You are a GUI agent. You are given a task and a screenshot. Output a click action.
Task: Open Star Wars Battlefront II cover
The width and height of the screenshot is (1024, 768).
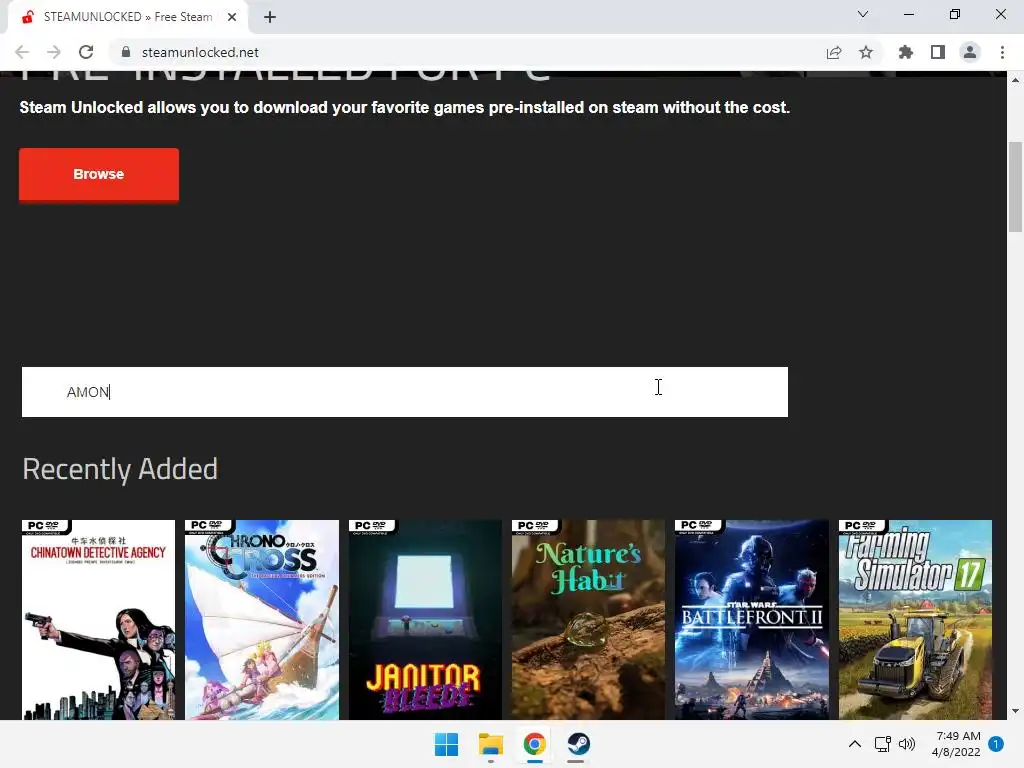tap(752, 620)
